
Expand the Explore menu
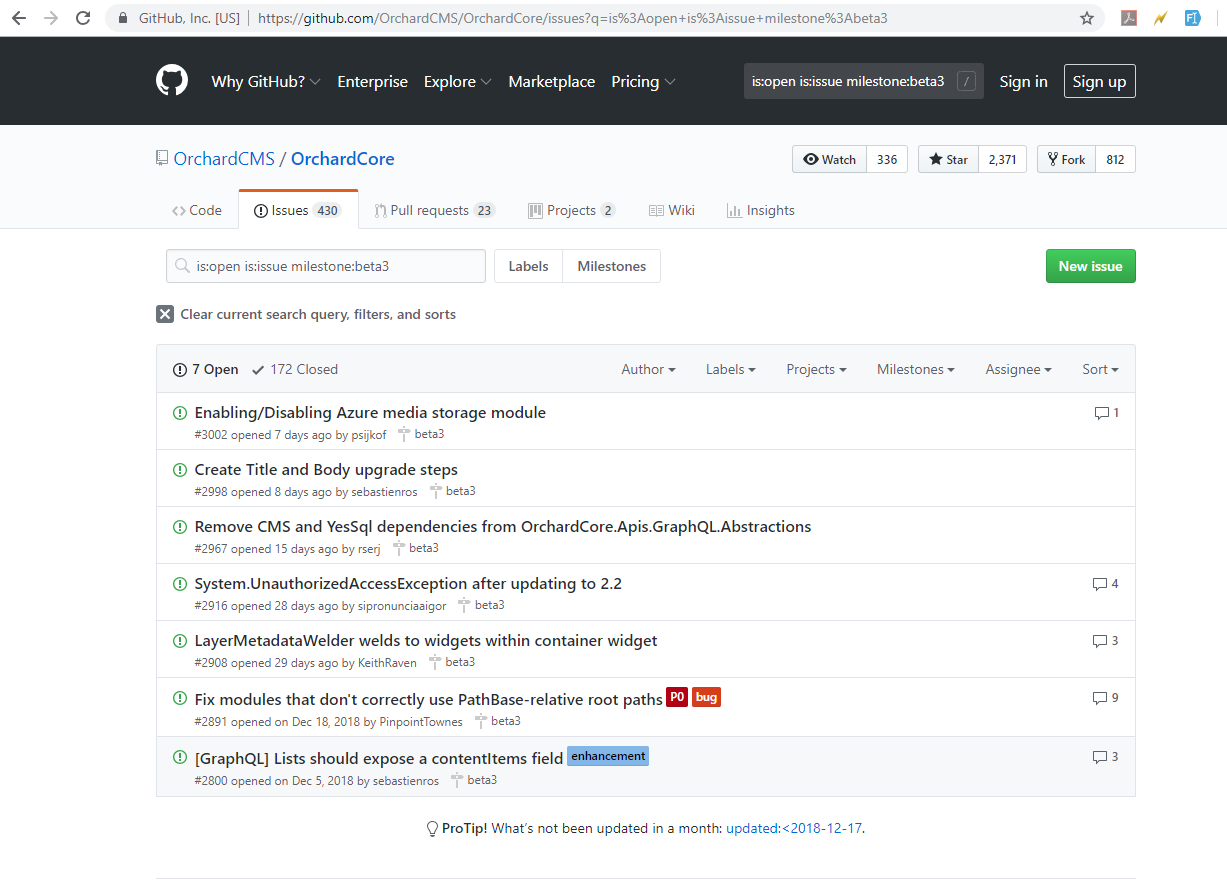458,82
